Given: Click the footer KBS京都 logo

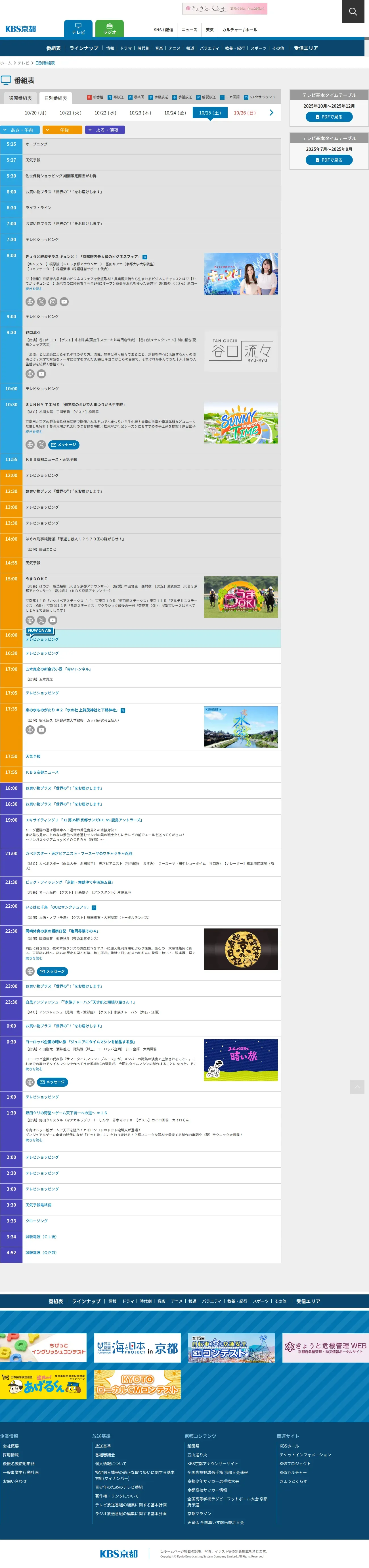Looking at the screenshot, I should (x=119, y=1554).
